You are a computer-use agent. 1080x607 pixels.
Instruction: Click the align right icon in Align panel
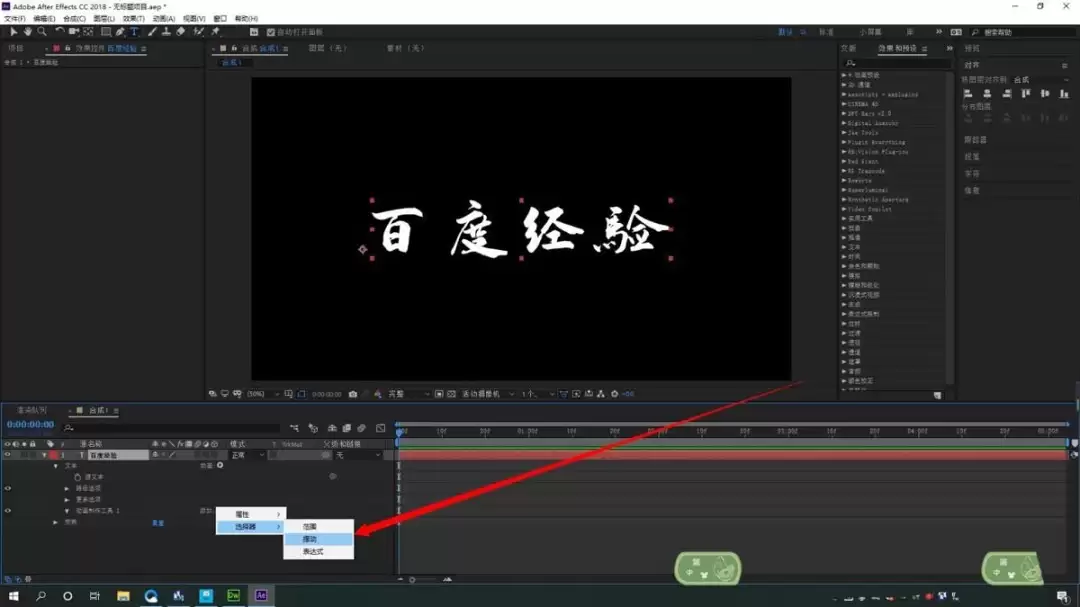[x=1006, y=94]
